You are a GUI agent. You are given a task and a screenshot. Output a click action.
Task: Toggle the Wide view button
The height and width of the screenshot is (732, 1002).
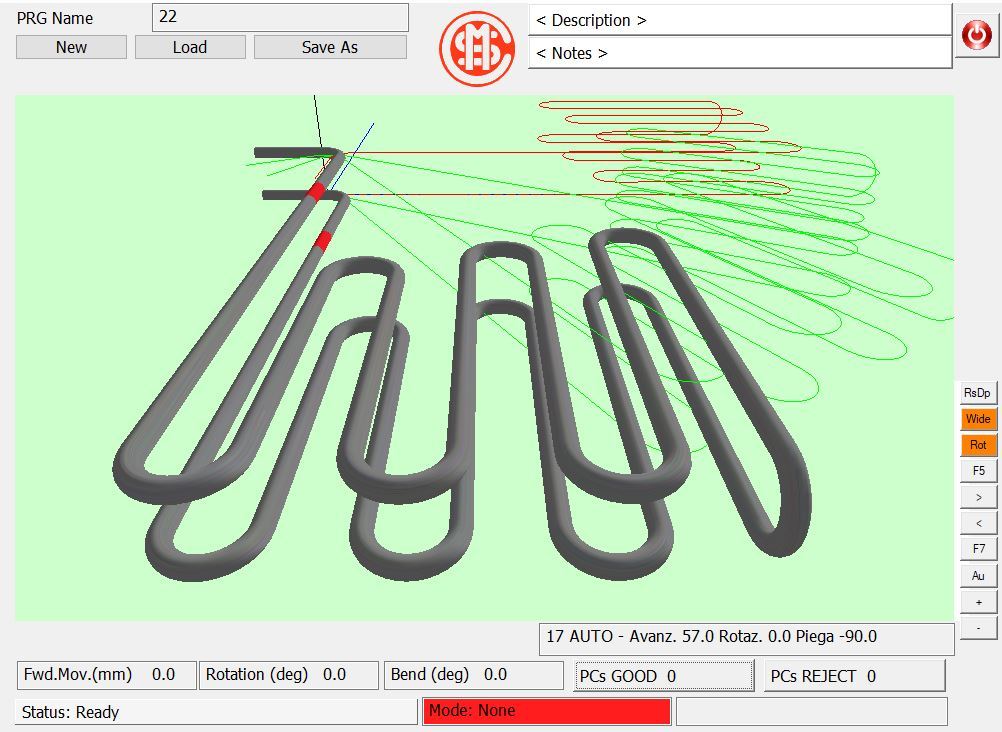coord(978,419)
